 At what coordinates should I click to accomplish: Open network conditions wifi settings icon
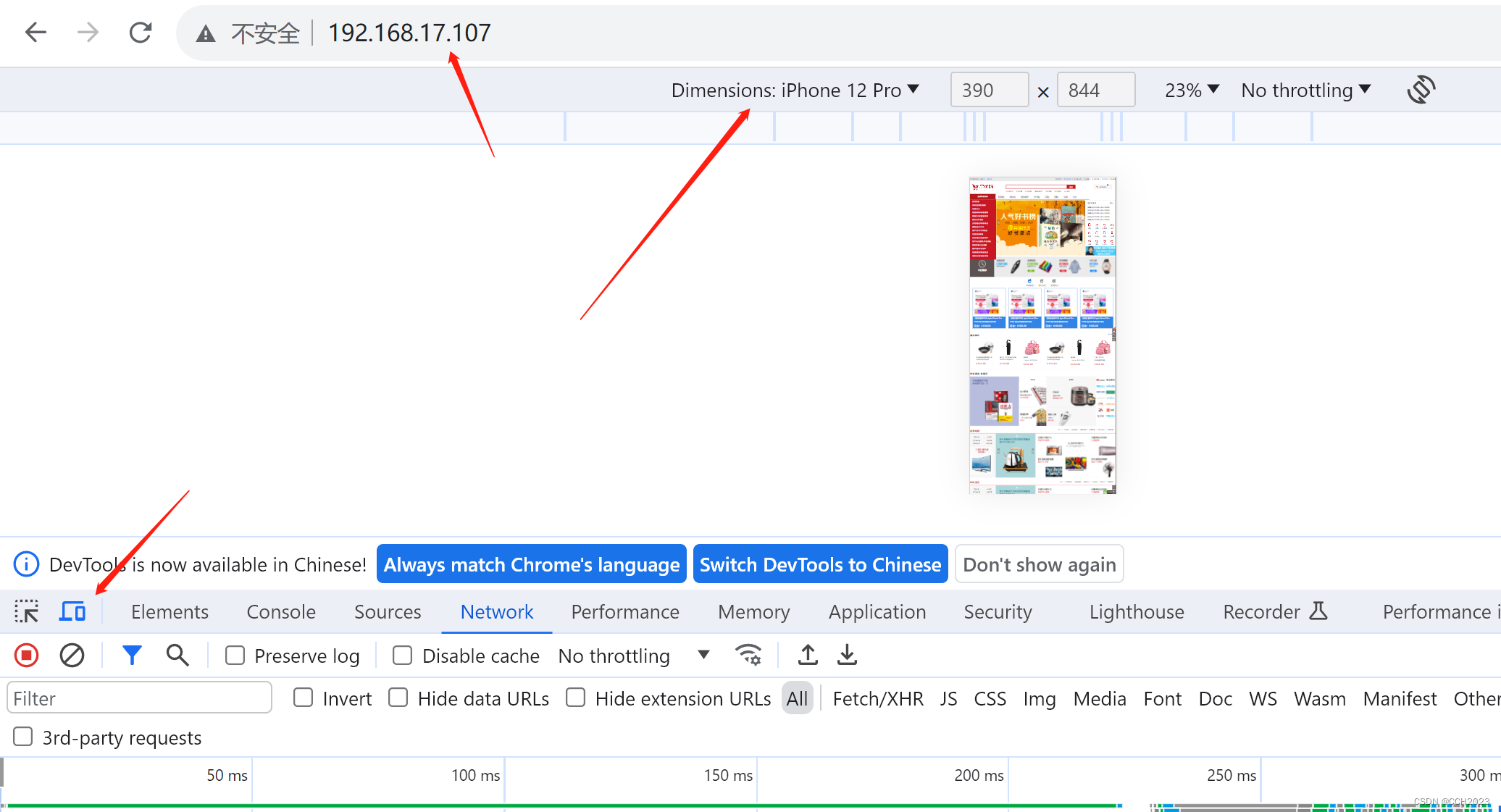pos(748,656)
